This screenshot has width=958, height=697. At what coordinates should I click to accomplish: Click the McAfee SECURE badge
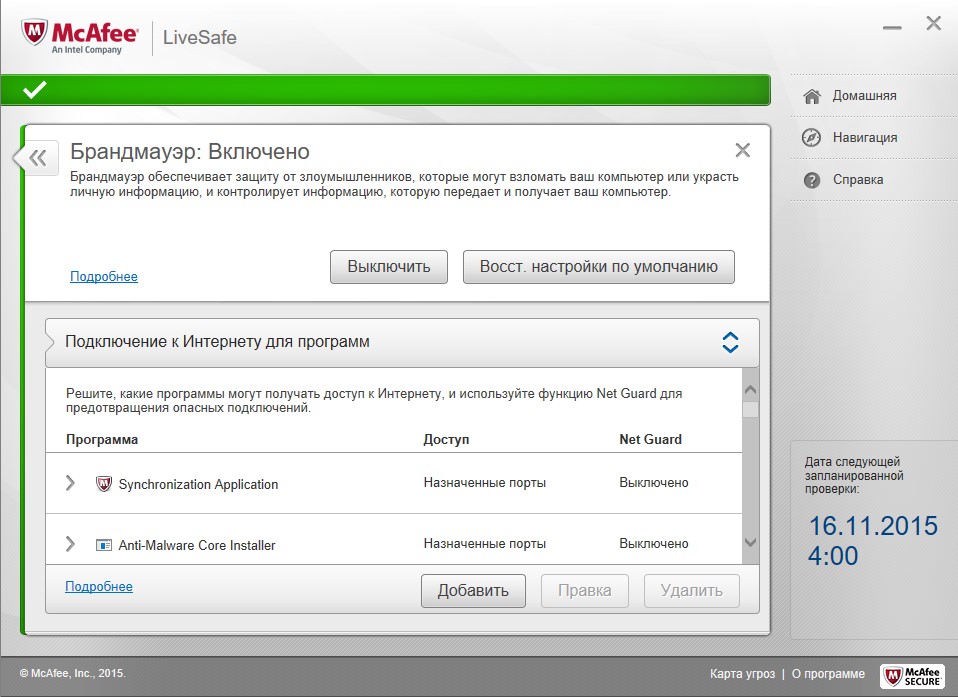point(912,676)
